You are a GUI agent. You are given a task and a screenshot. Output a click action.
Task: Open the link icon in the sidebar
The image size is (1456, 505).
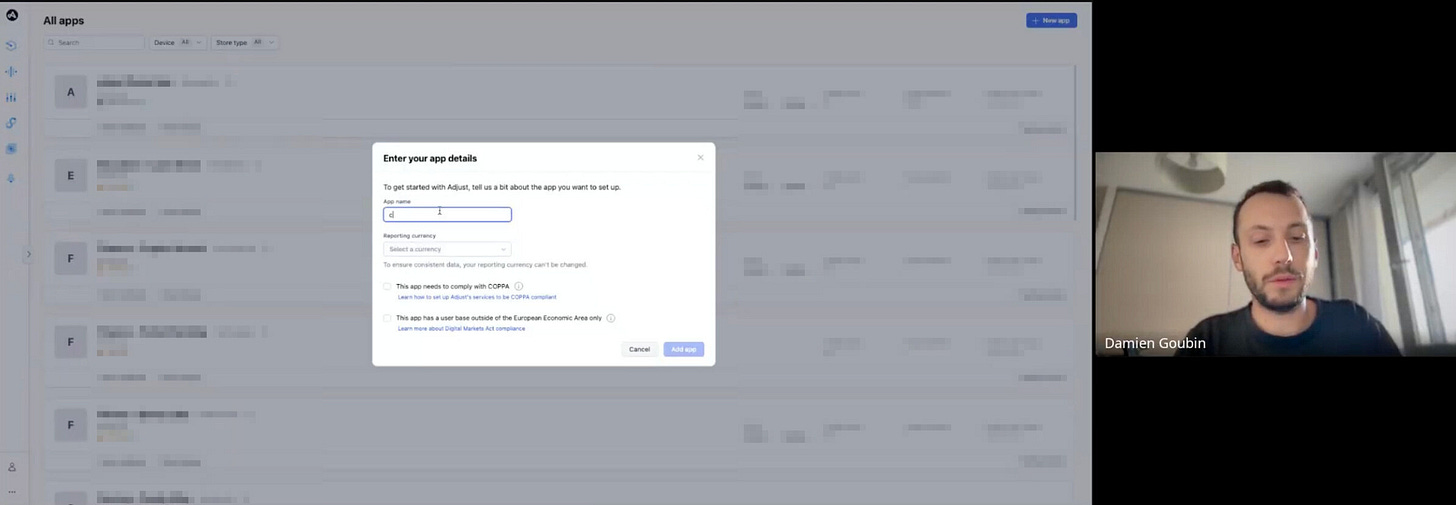coord(11,123)
